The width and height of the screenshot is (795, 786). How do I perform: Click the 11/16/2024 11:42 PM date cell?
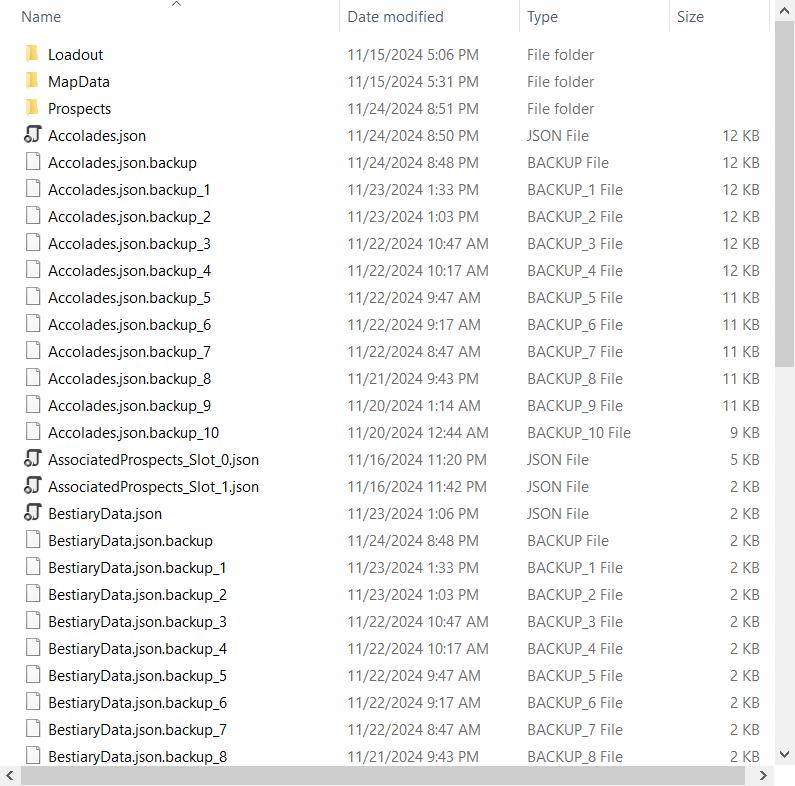click(x=417, y=486)
